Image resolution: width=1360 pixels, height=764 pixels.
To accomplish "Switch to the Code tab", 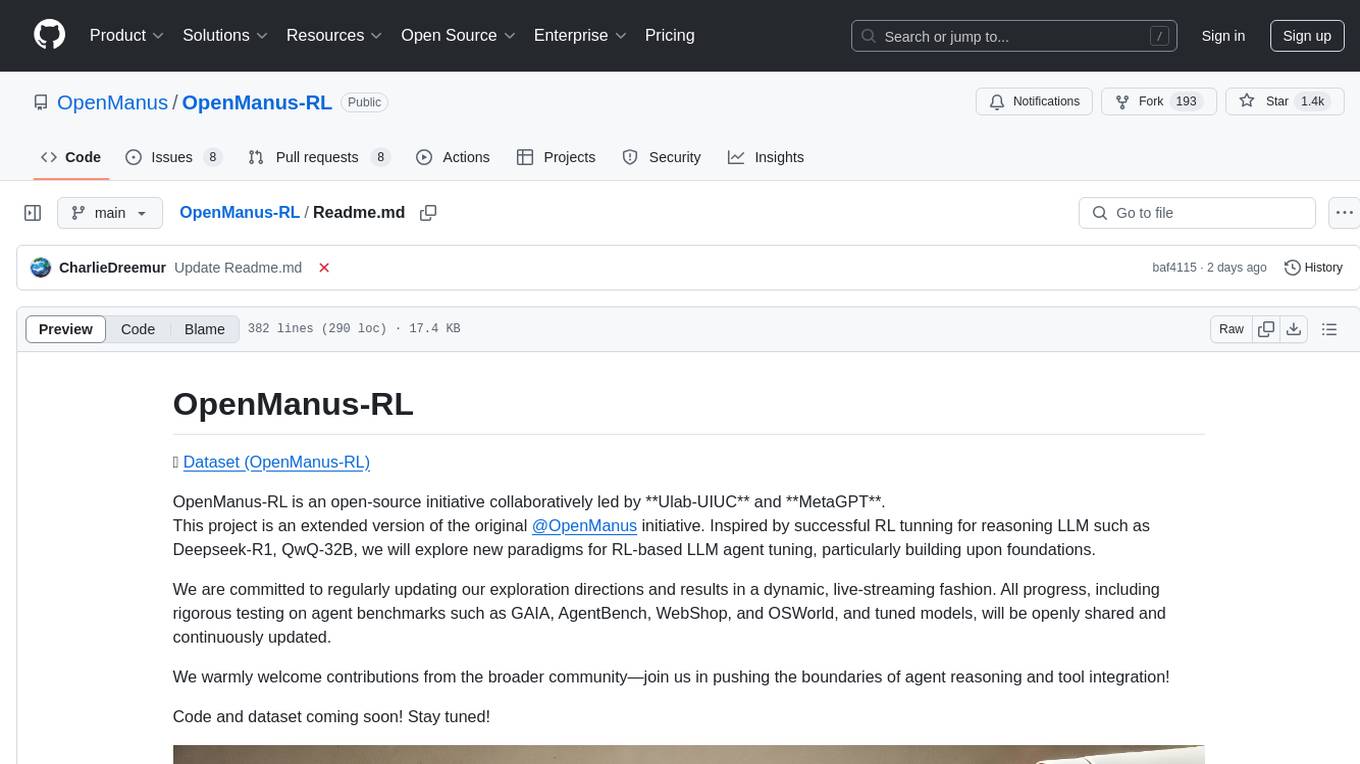I will pyautogui.click(x=71, y=157).
